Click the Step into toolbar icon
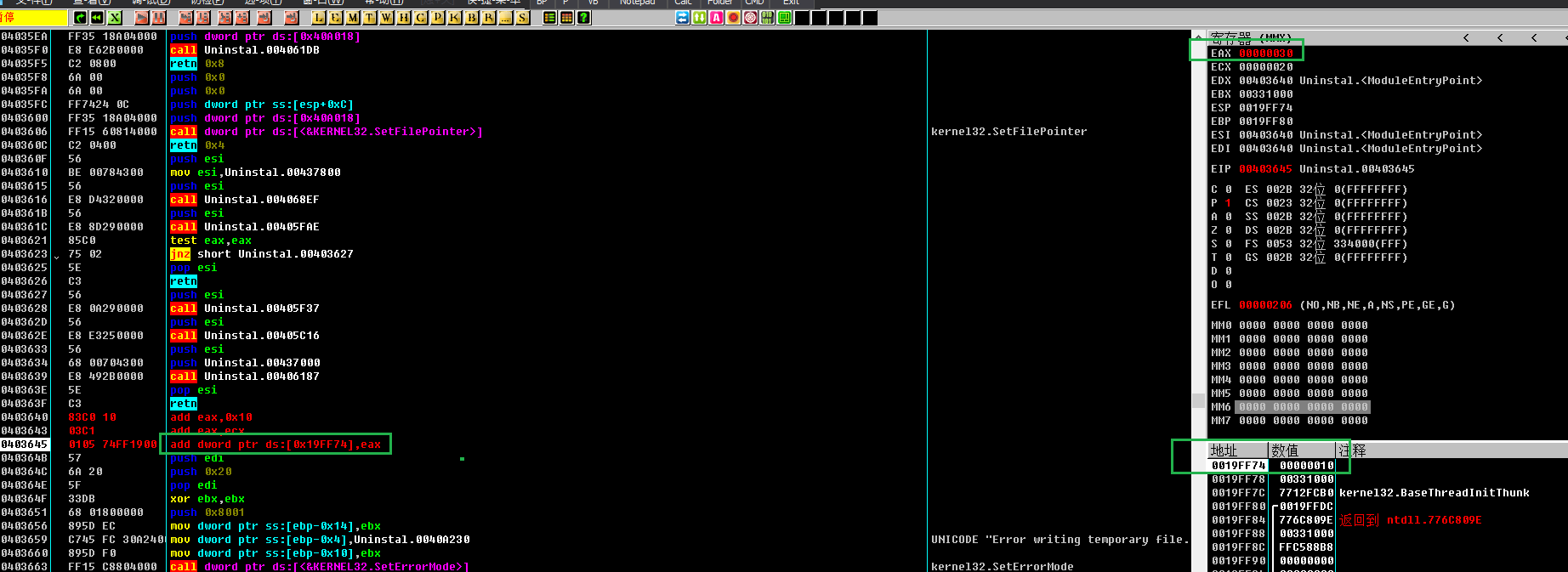Screen dimensions: 1568x572 point(186,18)
